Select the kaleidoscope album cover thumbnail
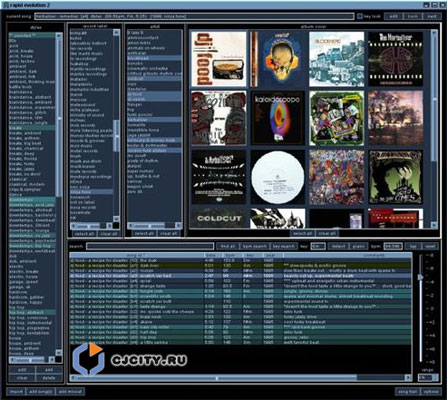The height and width of the screenshot is (400, 447). pyautogui.click(x=278, y=118)
